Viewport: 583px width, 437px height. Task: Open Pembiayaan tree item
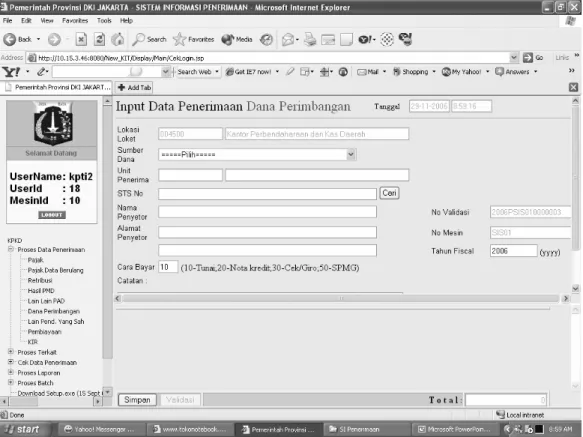coord(44,332)
